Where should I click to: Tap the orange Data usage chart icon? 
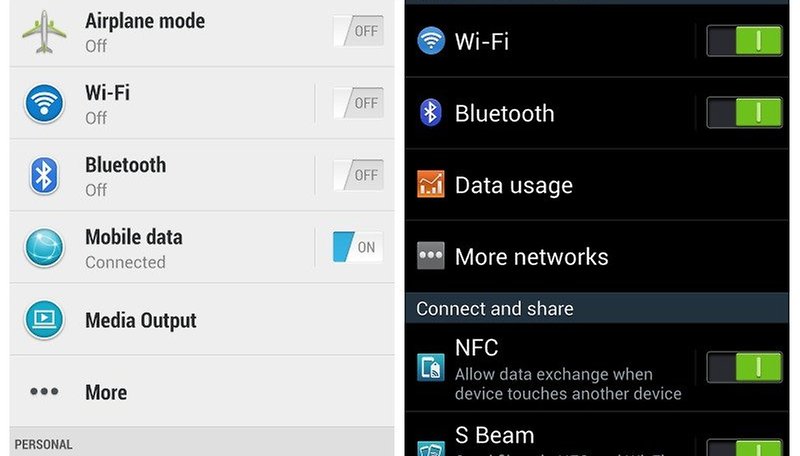tap(431, 184)
